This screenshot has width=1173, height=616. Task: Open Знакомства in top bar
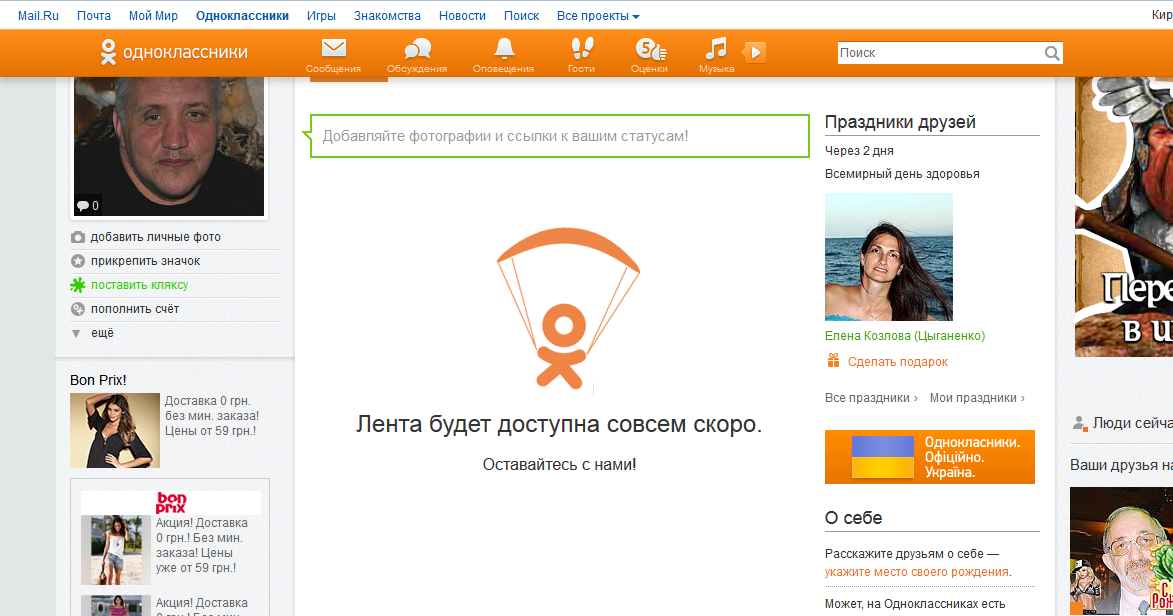388,16
